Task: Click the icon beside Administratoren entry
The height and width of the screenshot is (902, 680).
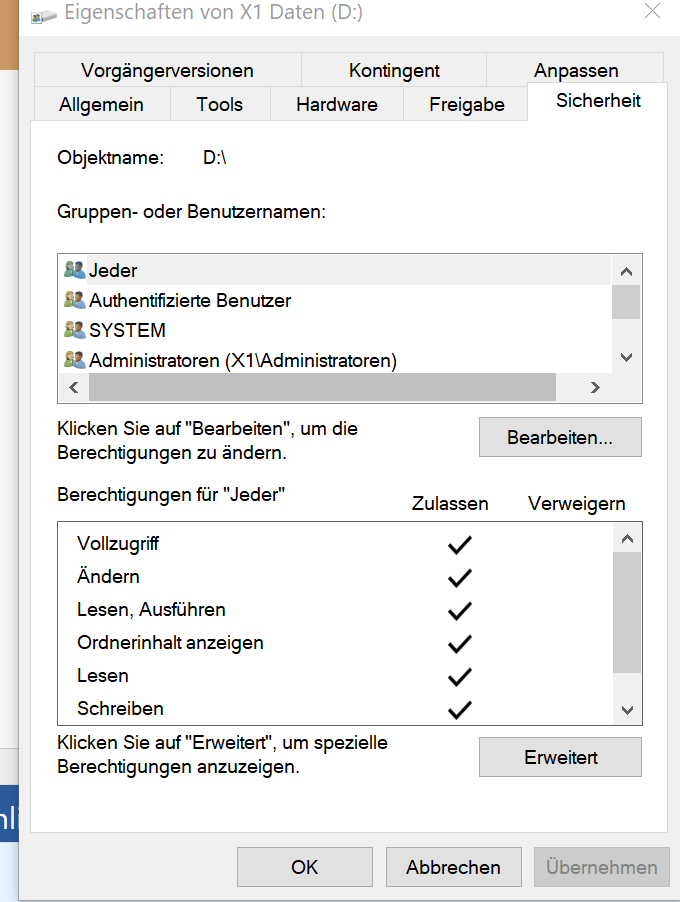Action: pyautogui.click(x=75, y=360)
